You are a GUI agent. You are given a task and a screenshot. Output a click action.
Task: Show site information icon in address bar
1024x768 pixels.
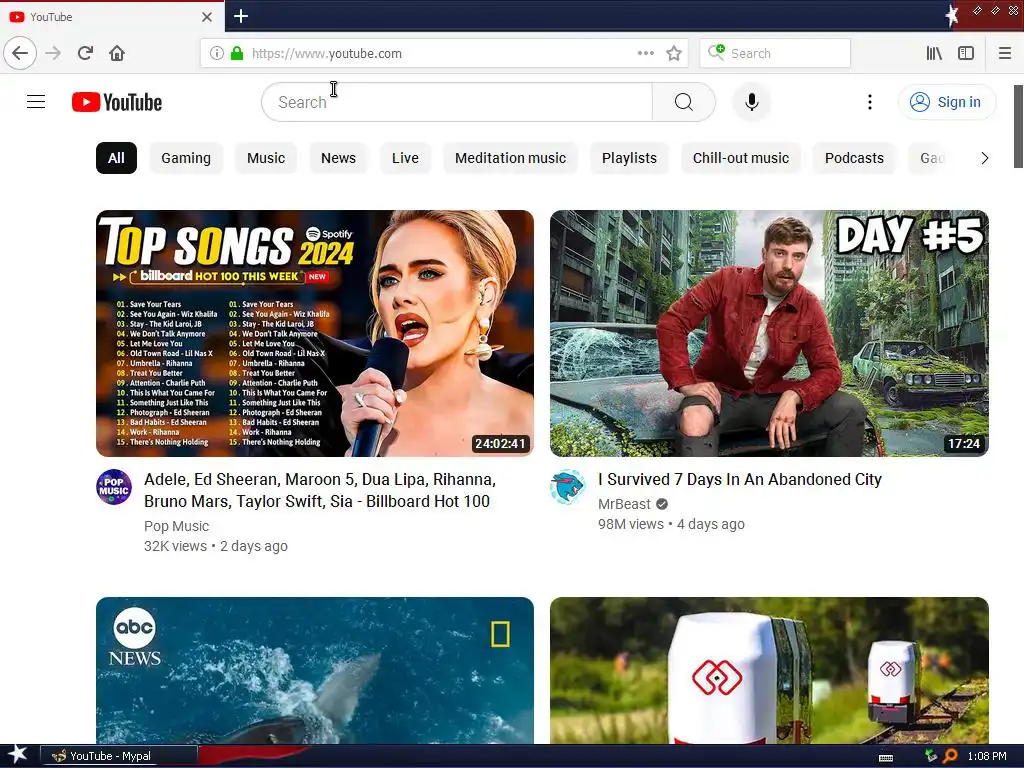click(217, 53)
